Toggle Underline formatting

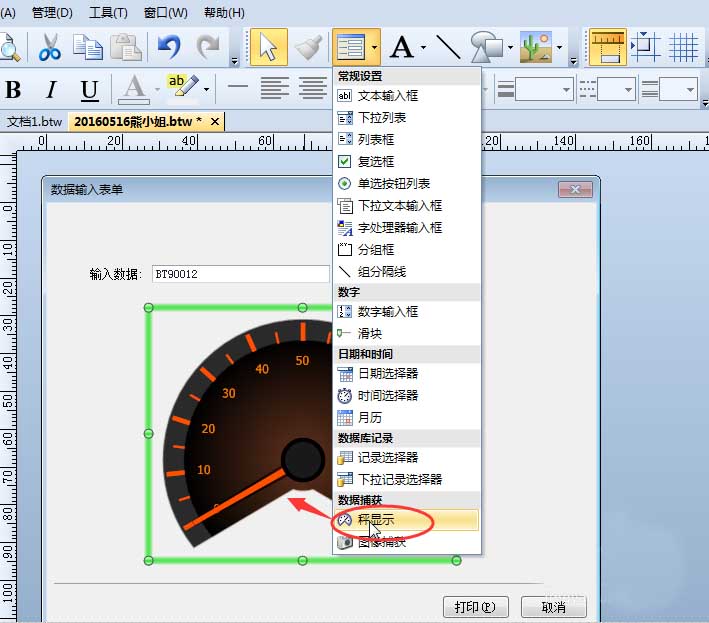89,89
